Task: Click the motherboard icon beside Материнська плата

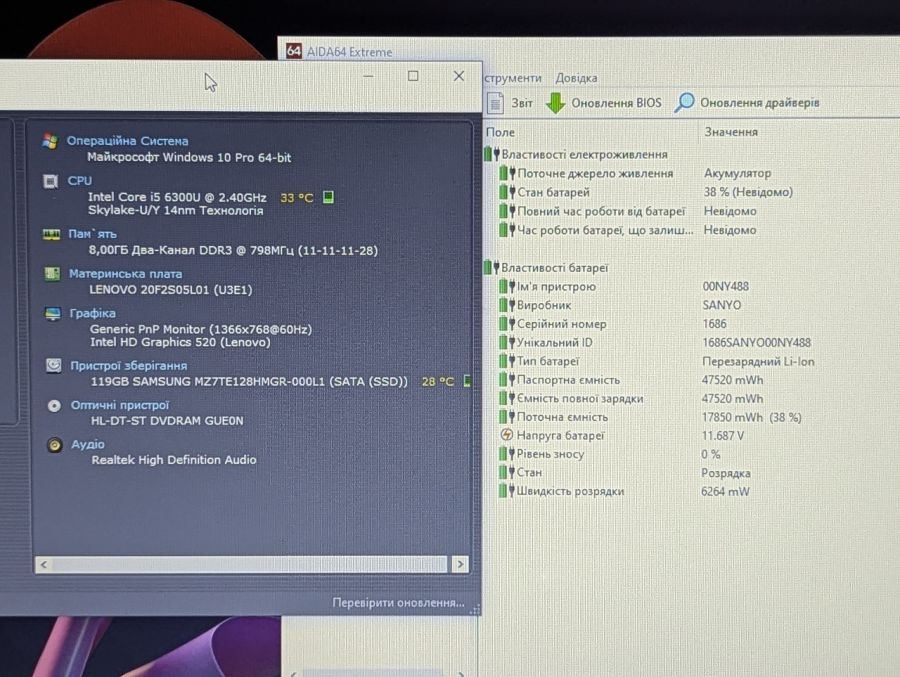Action: pos(52,274)
